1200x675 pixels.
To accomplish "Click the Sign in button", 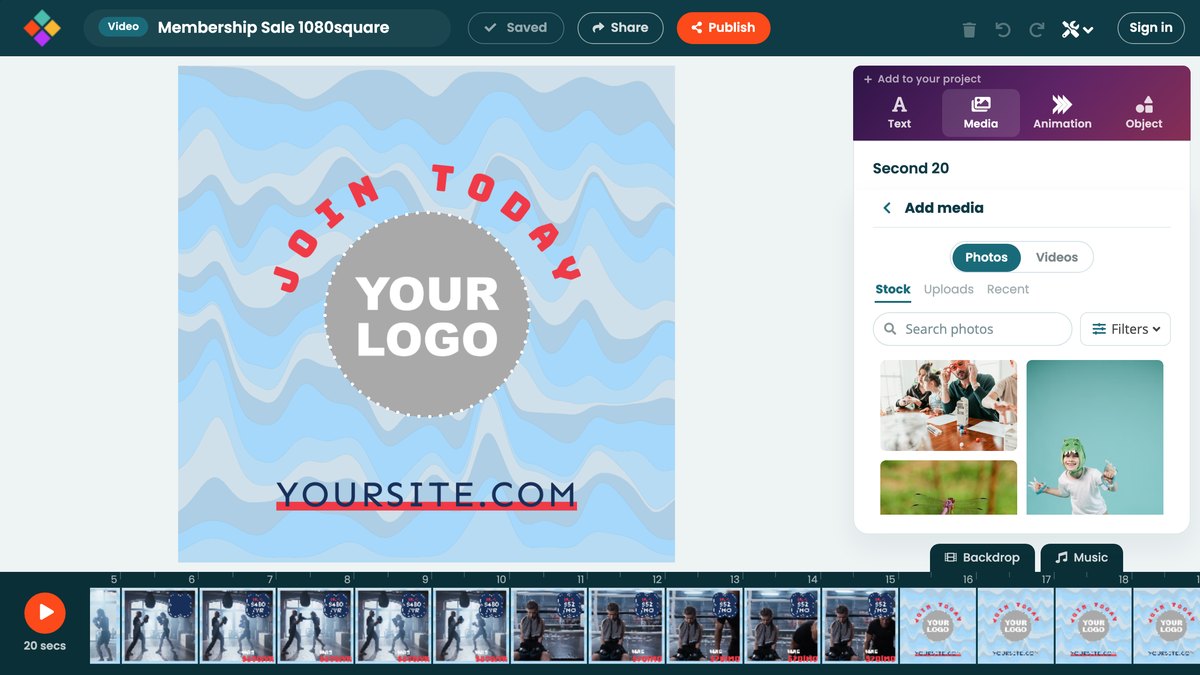I will click(x=1151, y=28).
